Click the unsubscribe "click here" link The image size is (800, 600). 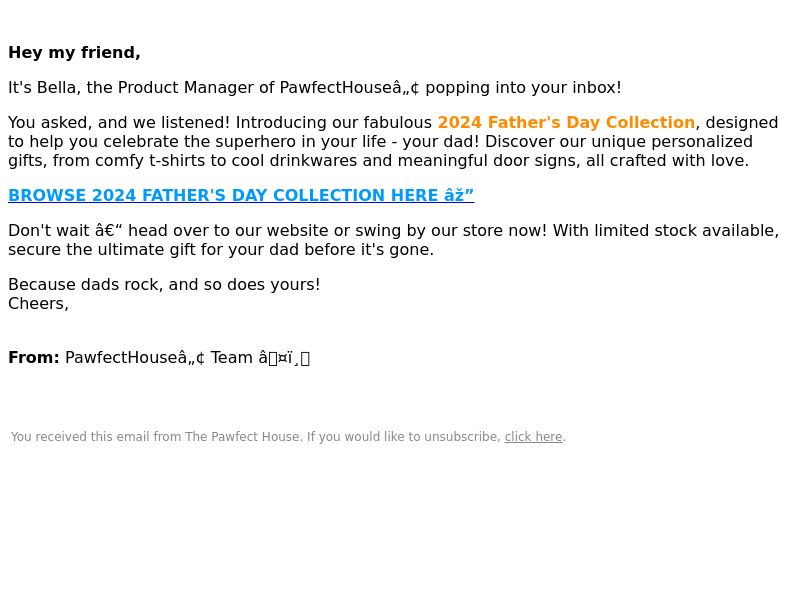click(x=533, y=437)
